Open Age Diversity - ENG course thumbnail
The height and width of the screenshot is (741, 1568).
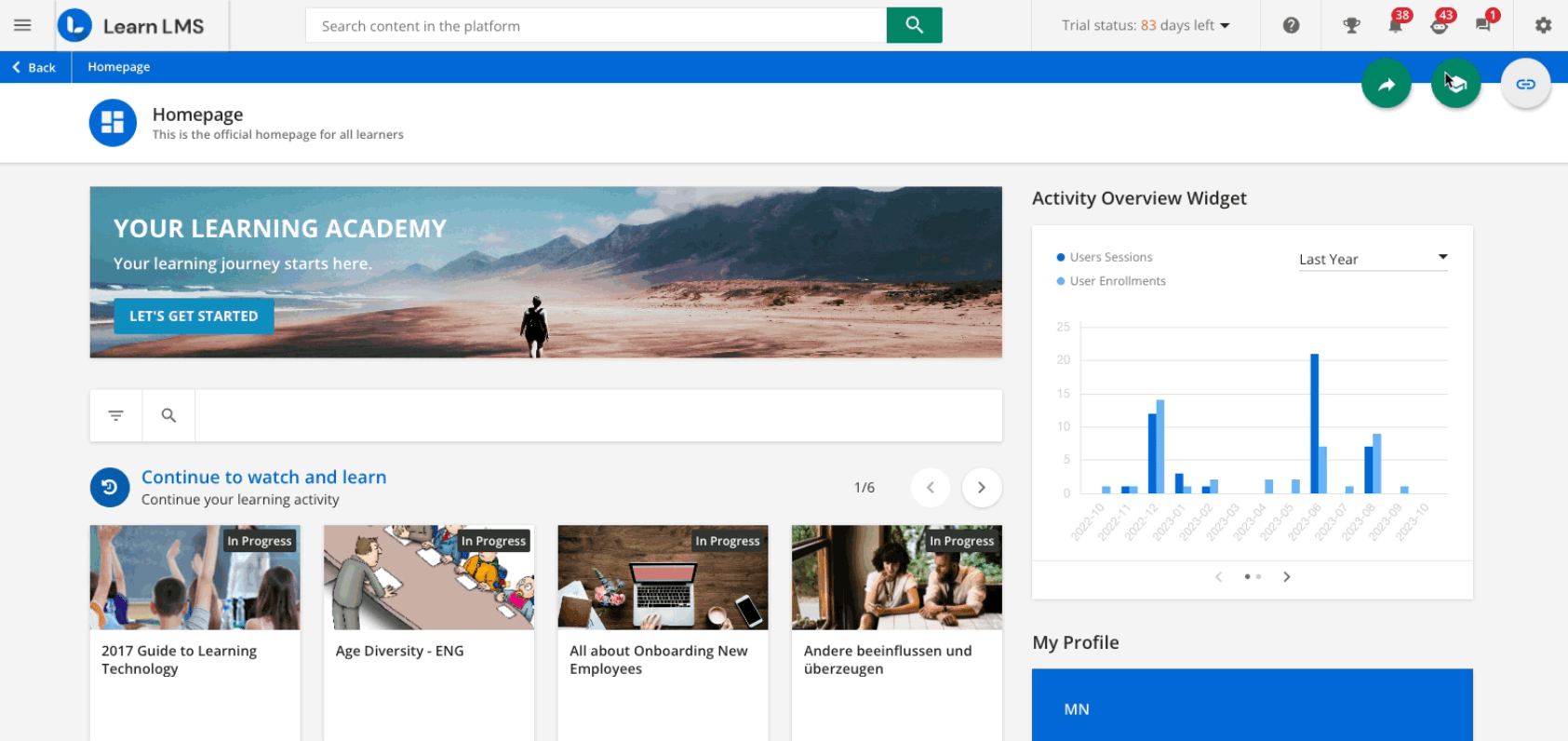click(428, 578)
